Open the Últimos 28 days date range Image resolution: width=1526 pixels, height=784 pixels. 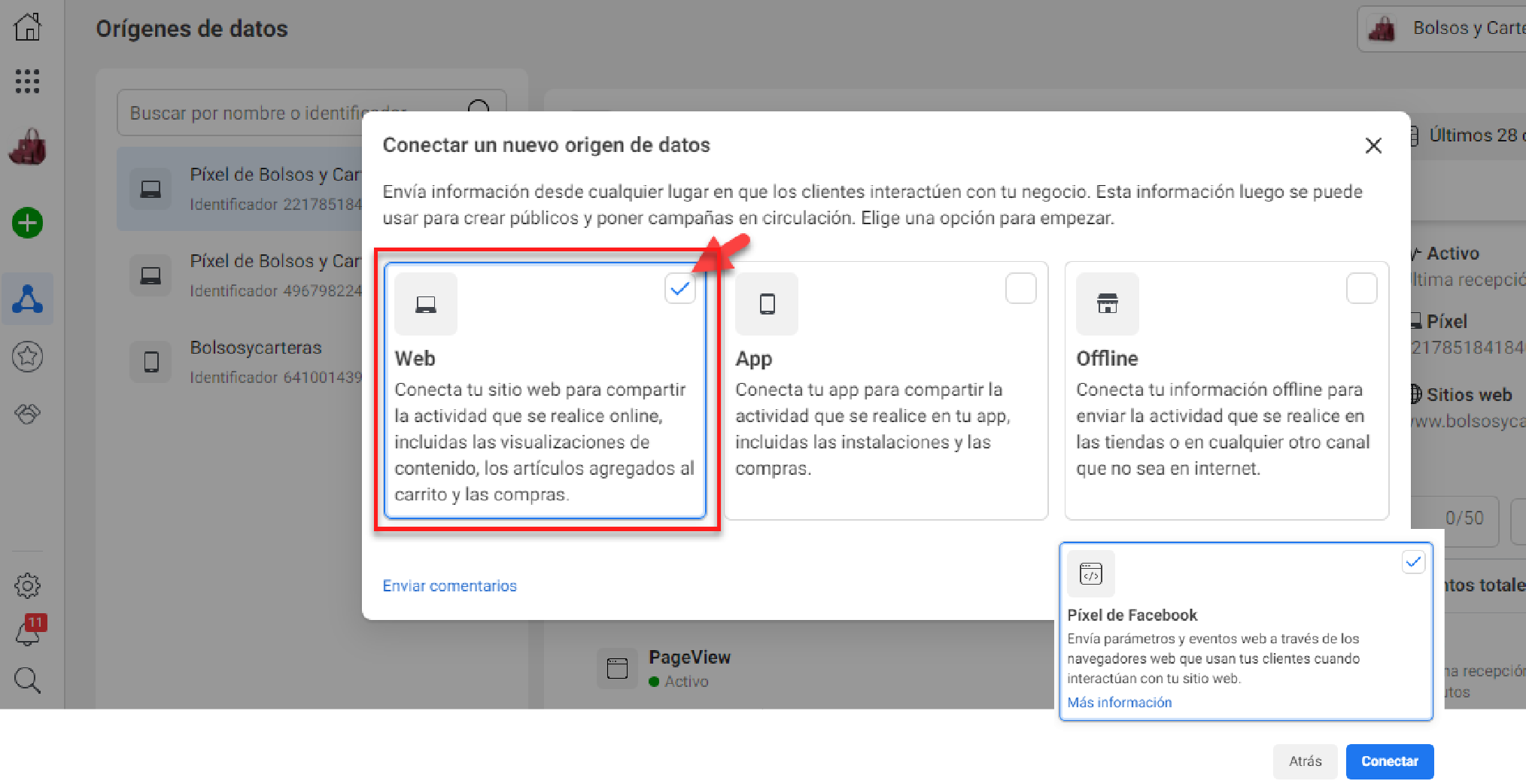point(1467,135)
